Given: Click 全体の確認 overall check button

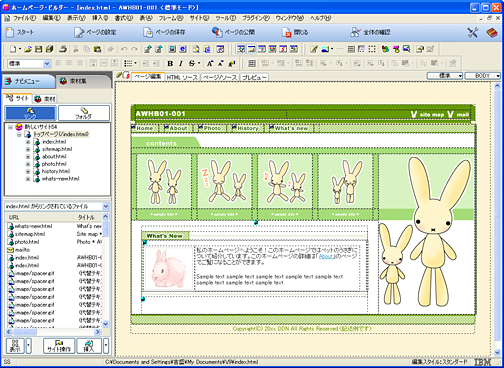Looking at the screenshot, I should coord(370,32).
